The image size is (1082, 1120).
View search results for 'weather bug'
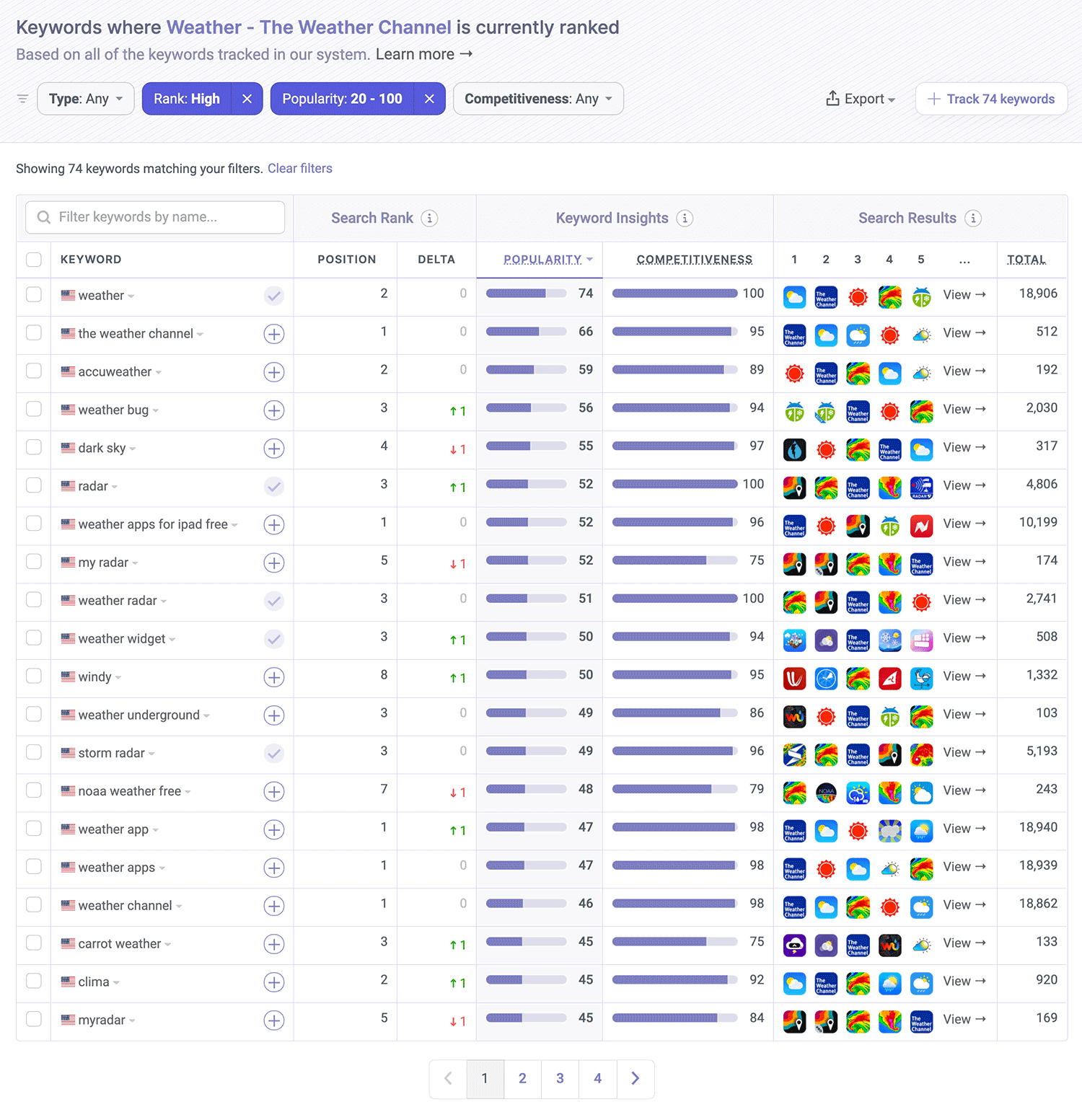point(964,410)
